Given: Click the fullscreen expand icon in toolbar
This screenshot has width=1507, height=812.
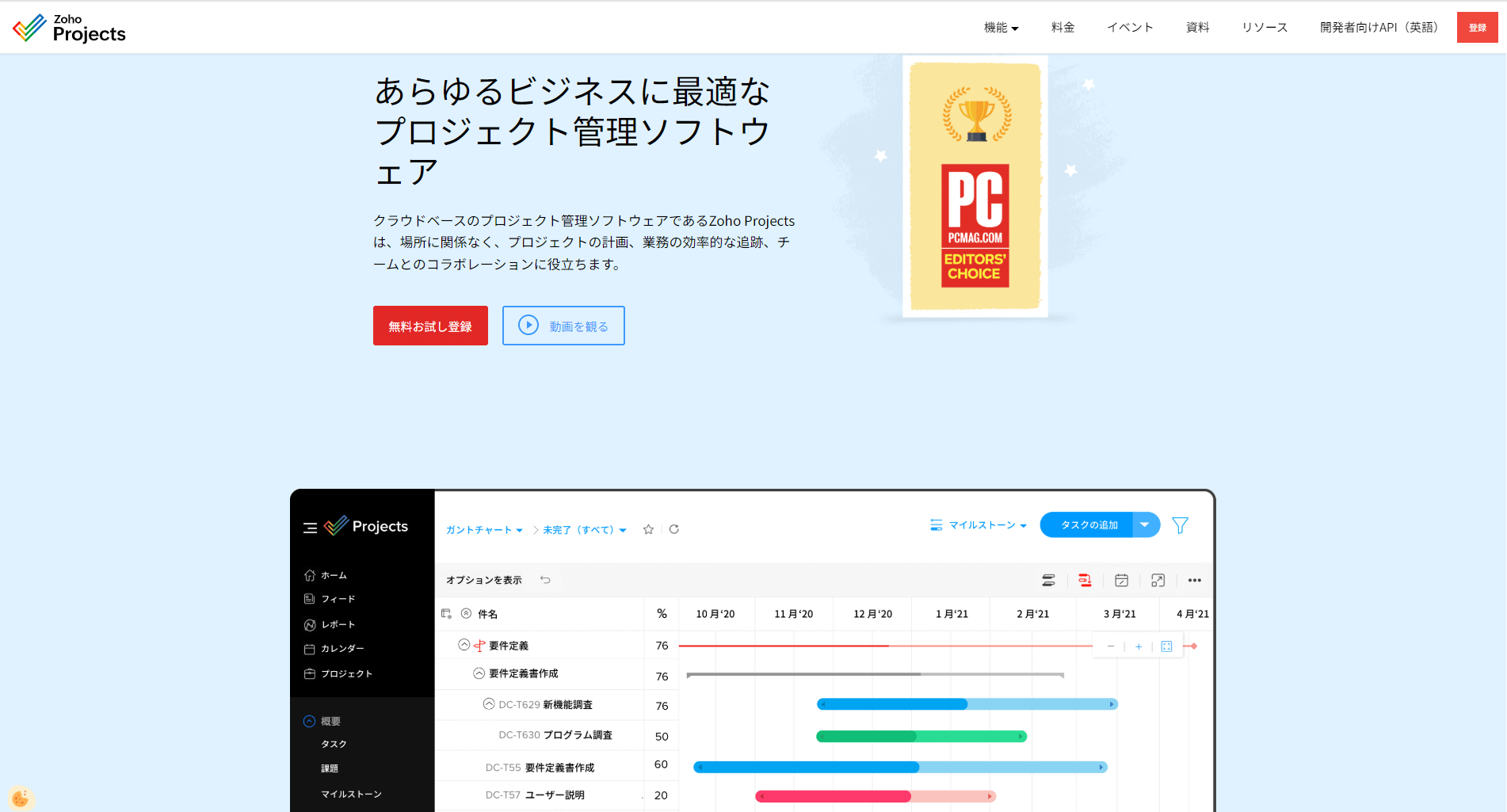Looking at the screenshot, I should (x=1158, y=581).
